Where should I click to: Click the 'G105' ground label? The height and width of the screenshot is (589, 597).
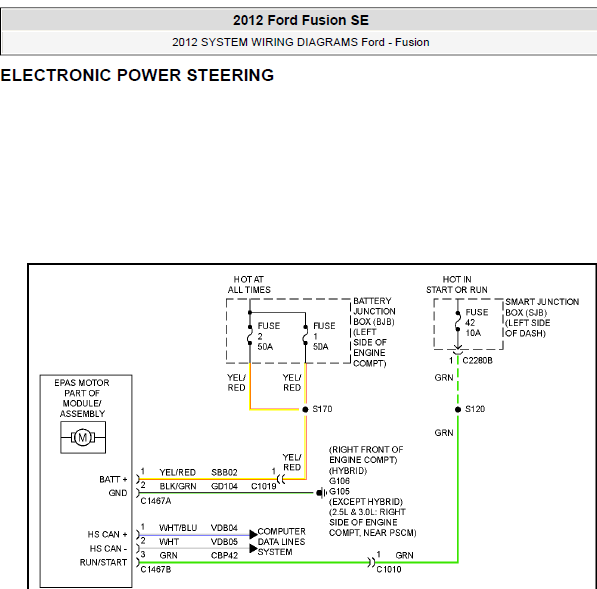coord(339,491)
